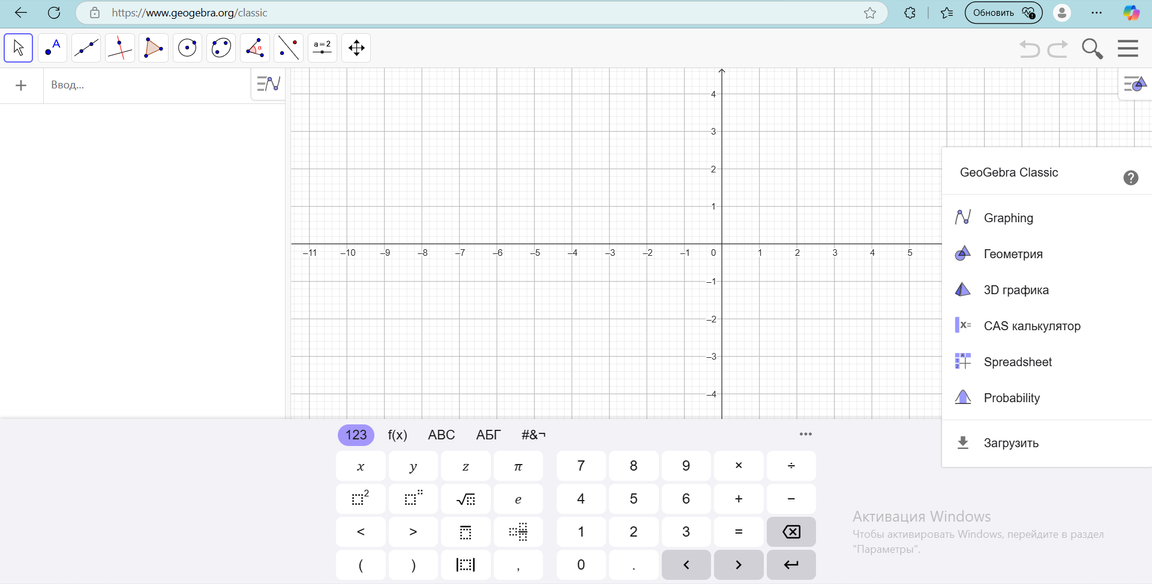The width and height of the screenshot is (1152, 584).
Task: Choose the Slider a=2 tool
Action: point(322,48)
